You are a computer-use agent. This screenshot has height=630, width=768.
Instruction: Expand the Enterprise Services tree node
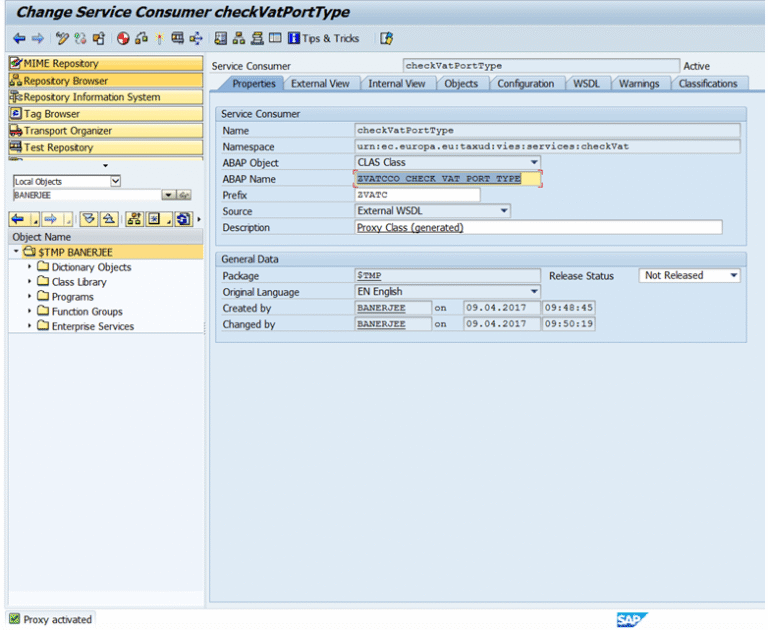coord(29,326)
